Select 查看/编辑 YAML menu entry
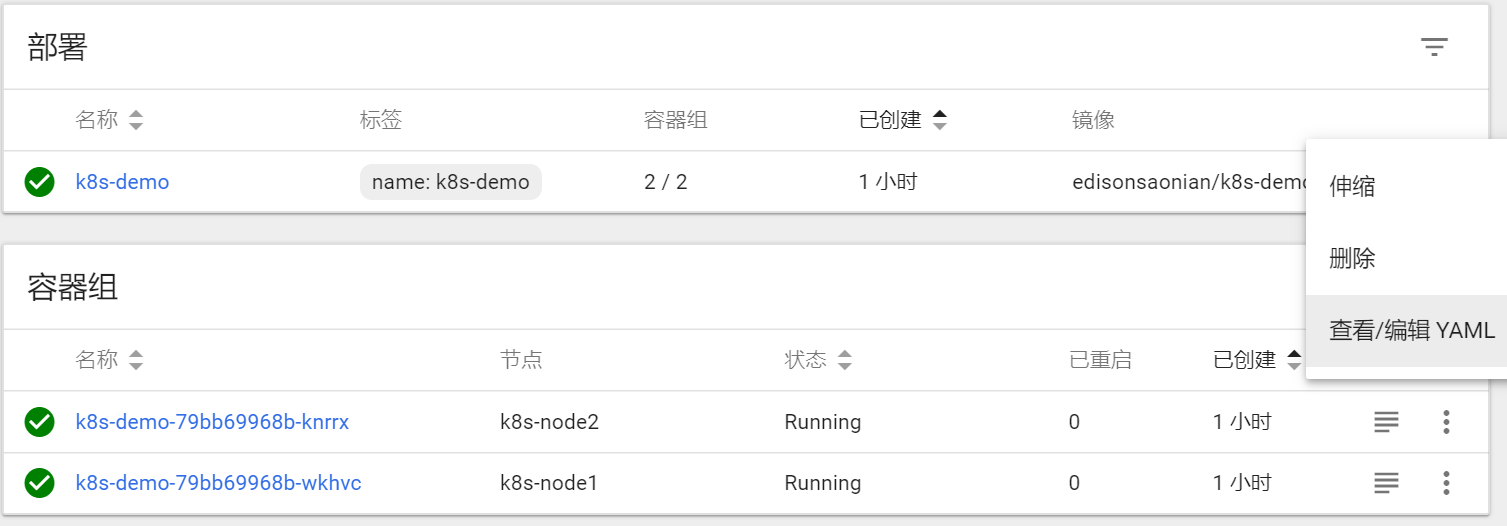 (1411, 331)
